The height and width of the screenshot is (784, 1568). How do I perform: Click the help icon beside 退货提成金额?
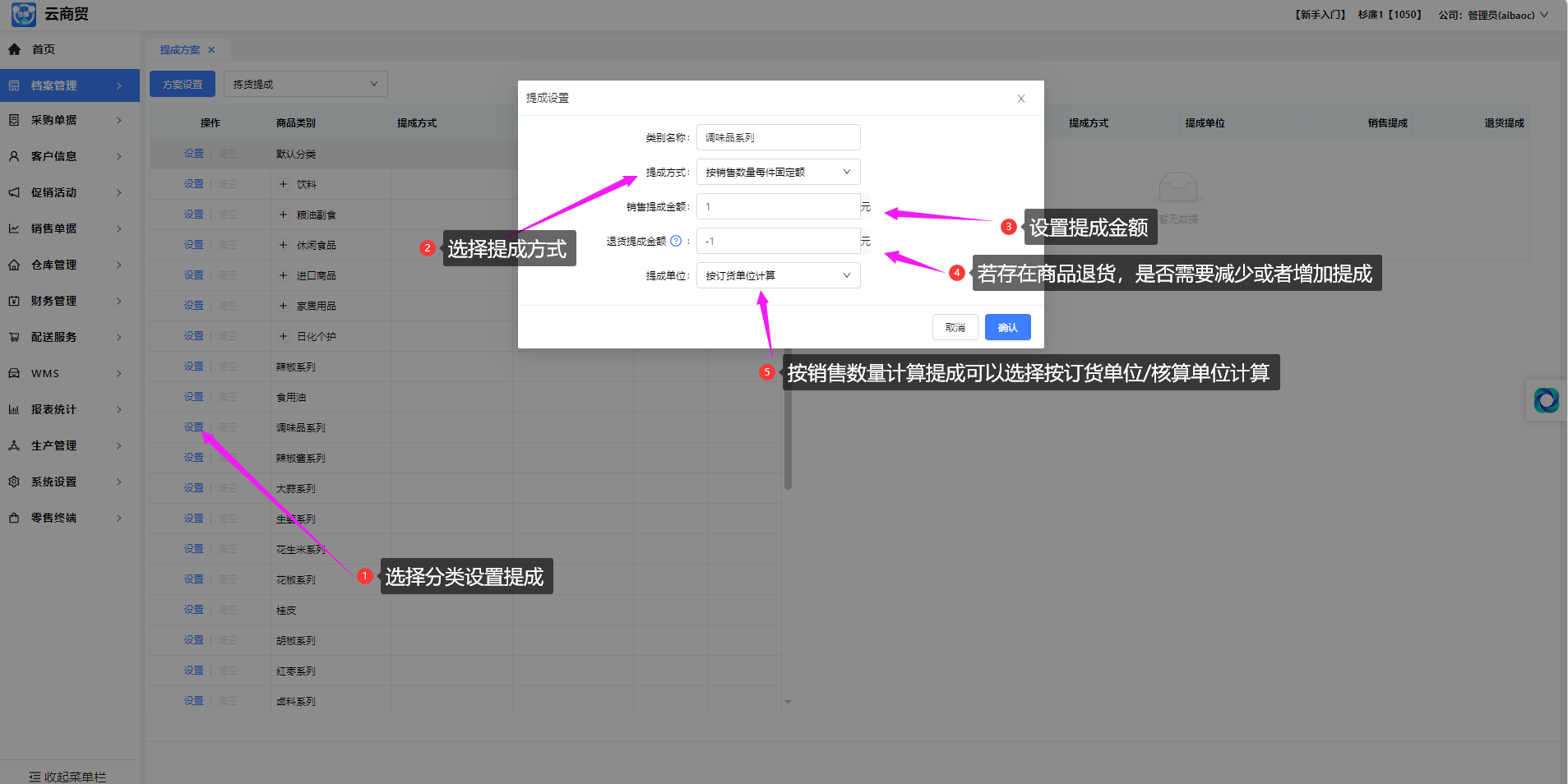[x=676, y=241]
